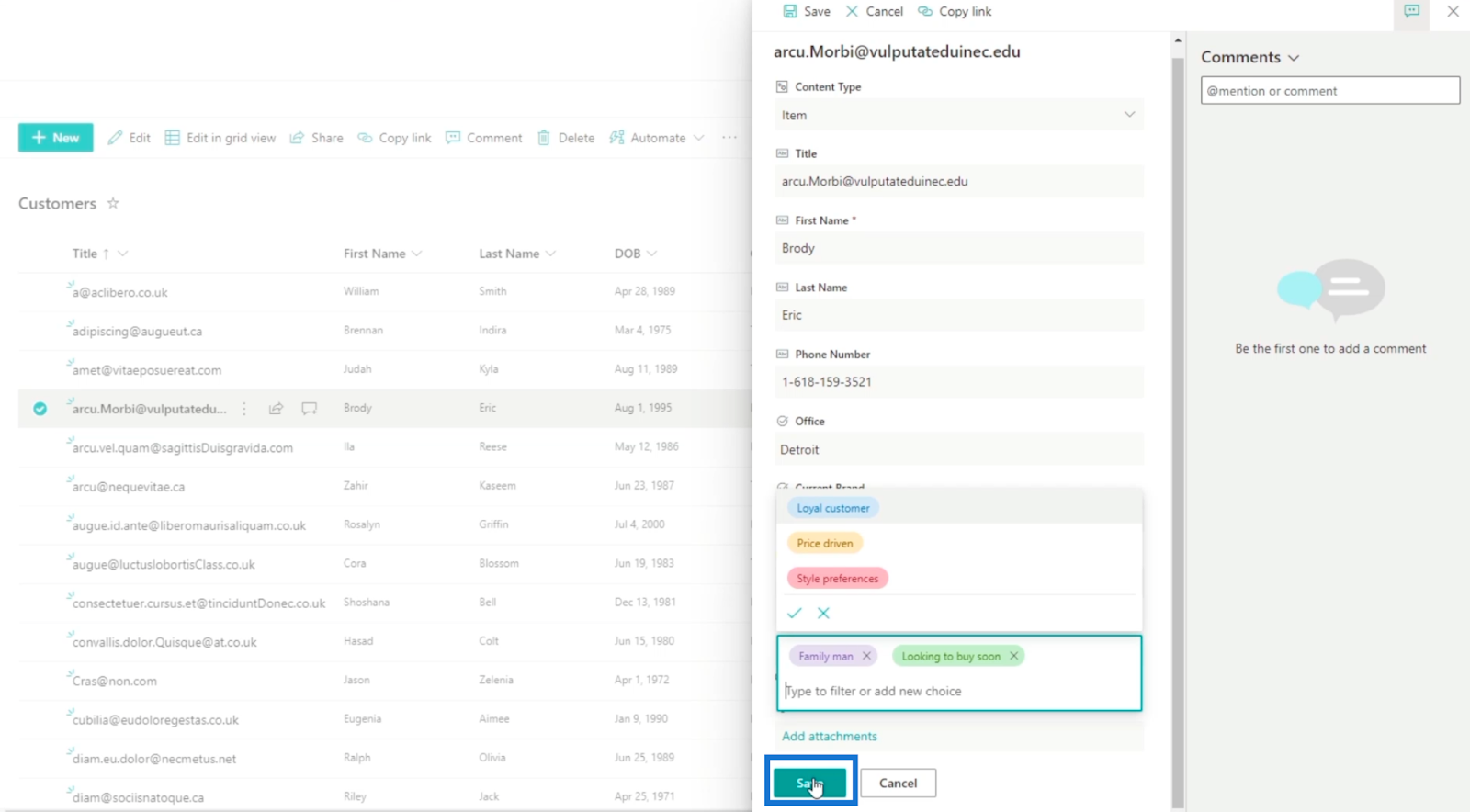
Task: Click the Phone Number field
Action: coord(959,382)
